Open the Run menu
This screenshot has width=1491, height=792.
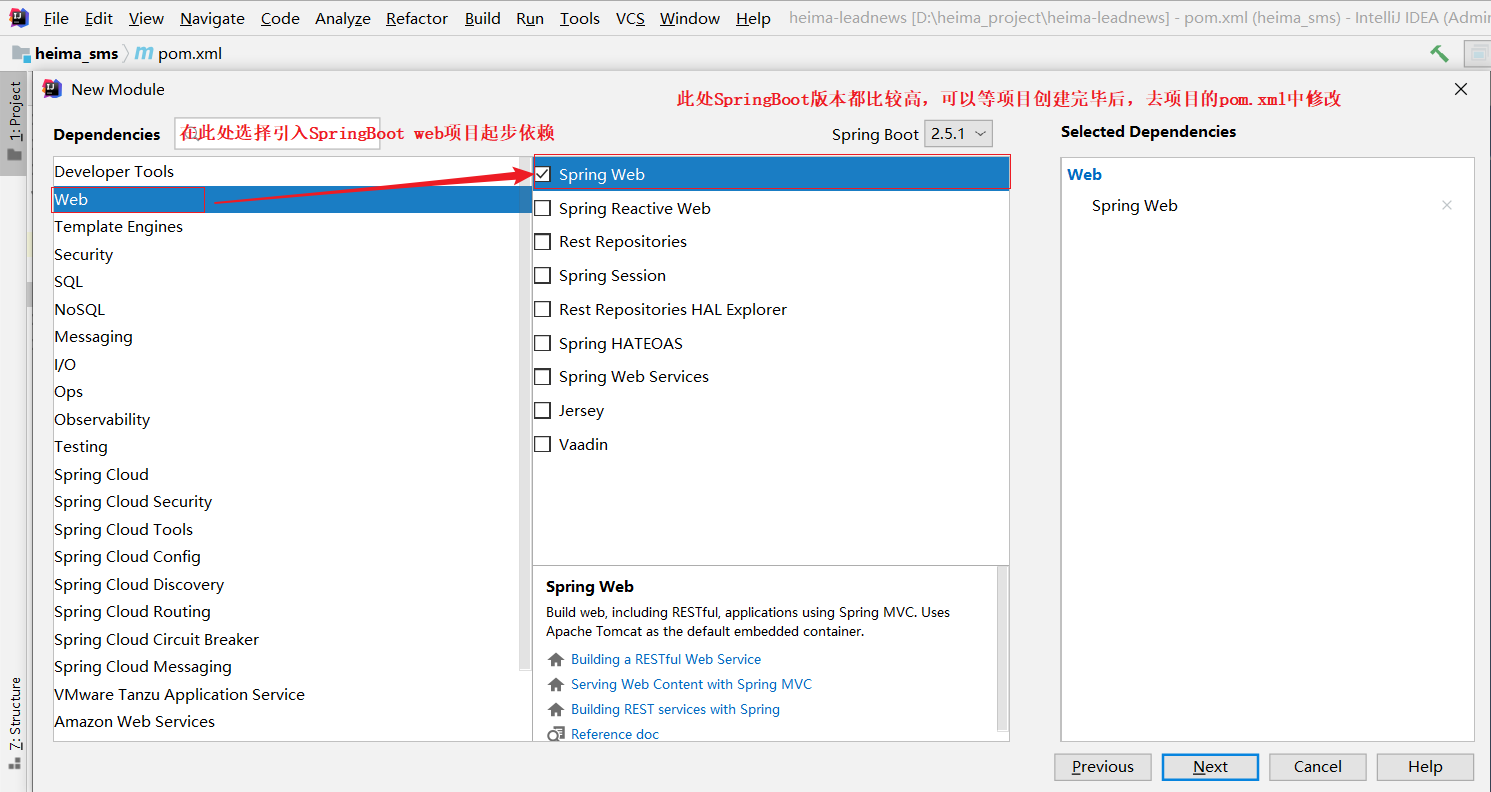[530, 18]
